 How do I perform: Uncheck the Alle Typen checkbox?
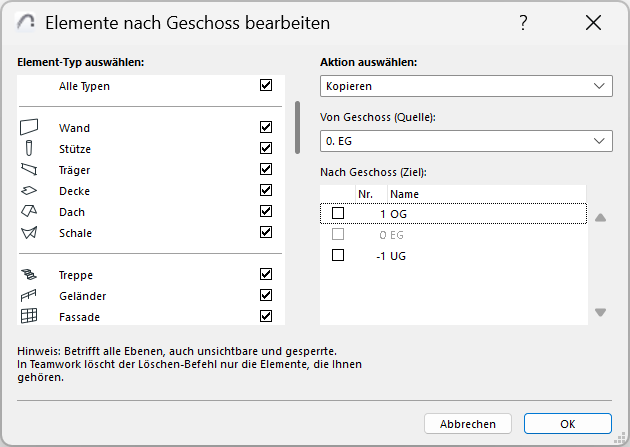point(266,86)
